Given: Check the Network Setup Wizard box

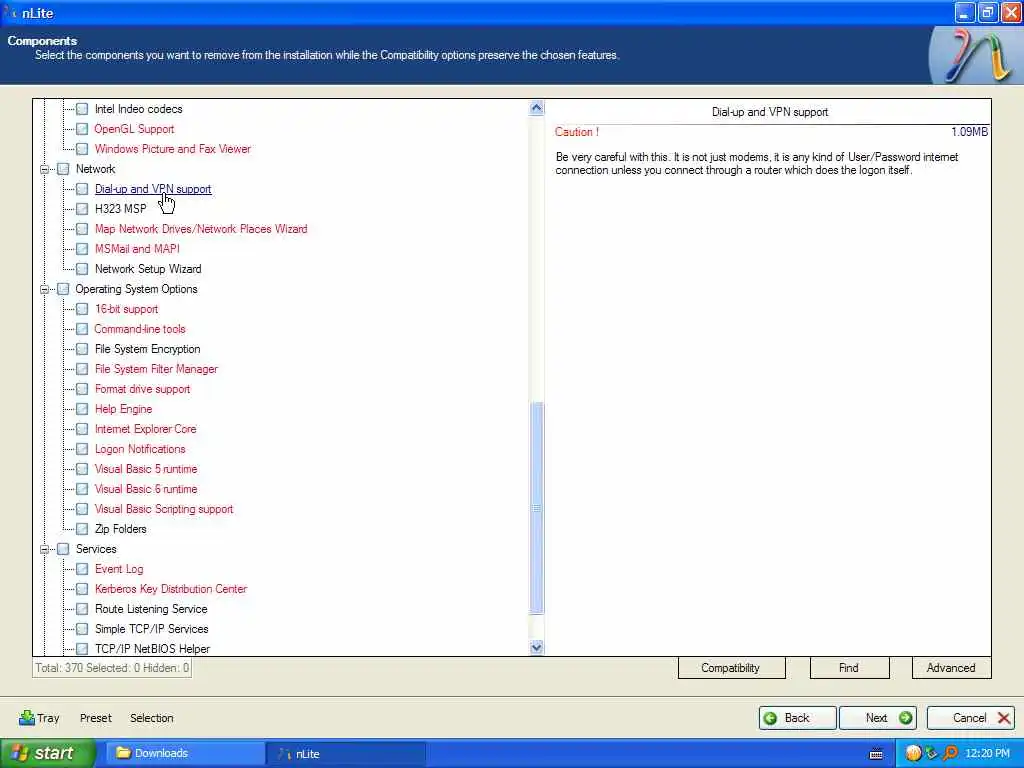Looking at the screenshot, I should point(82,269).
